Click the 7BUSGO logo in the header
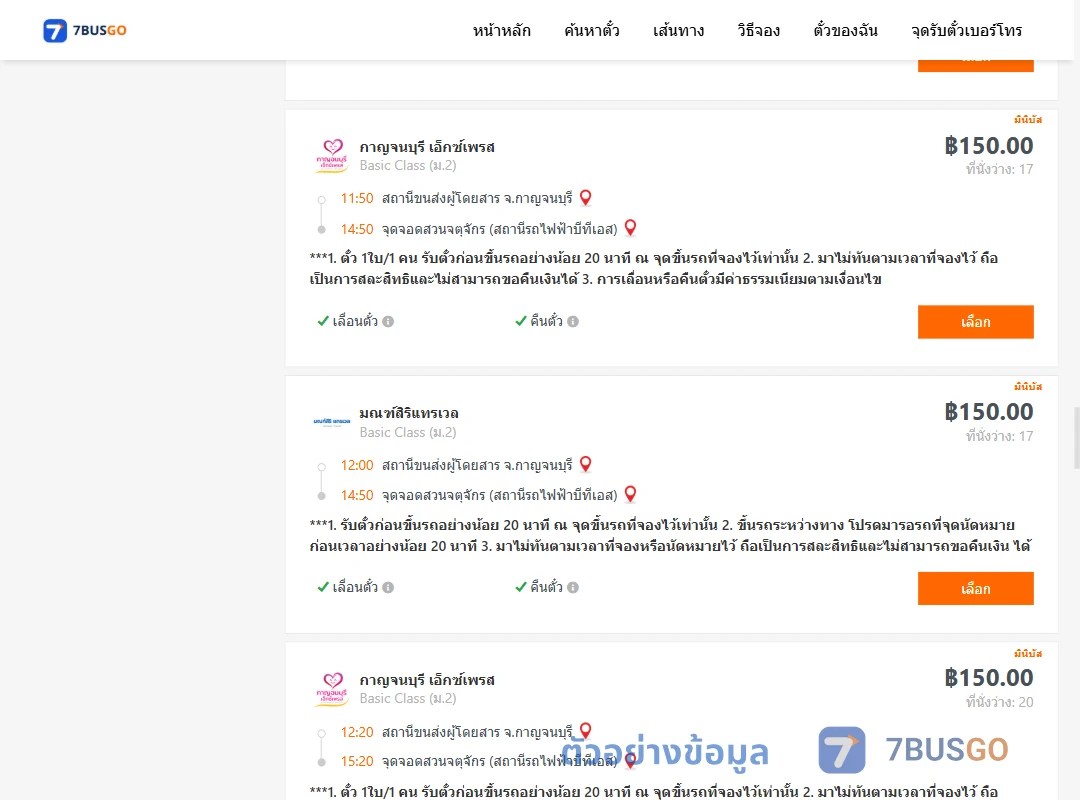The height and width of the screenshot is (800, 1080). [x=85, y=30]
